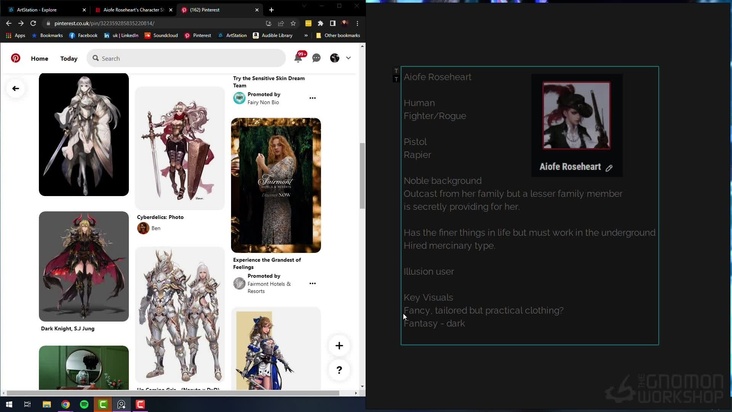Switch to Aiofe Roseheart's Character tab
Image resolution: width=732 pixels, height=412 pixels.
tap(133, 9)
